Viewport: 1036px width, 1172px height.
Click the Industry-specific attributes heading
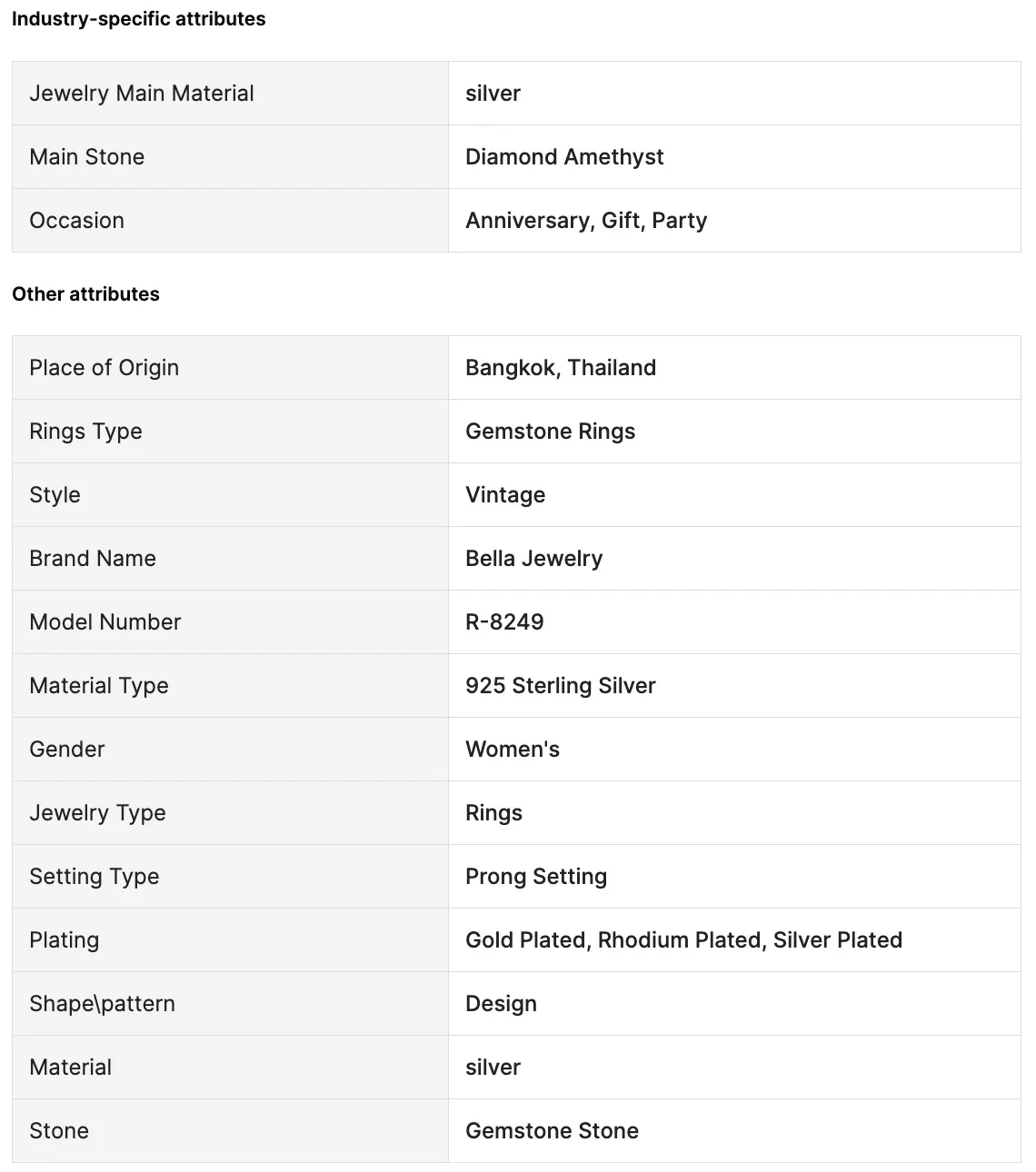pos(138,19)
